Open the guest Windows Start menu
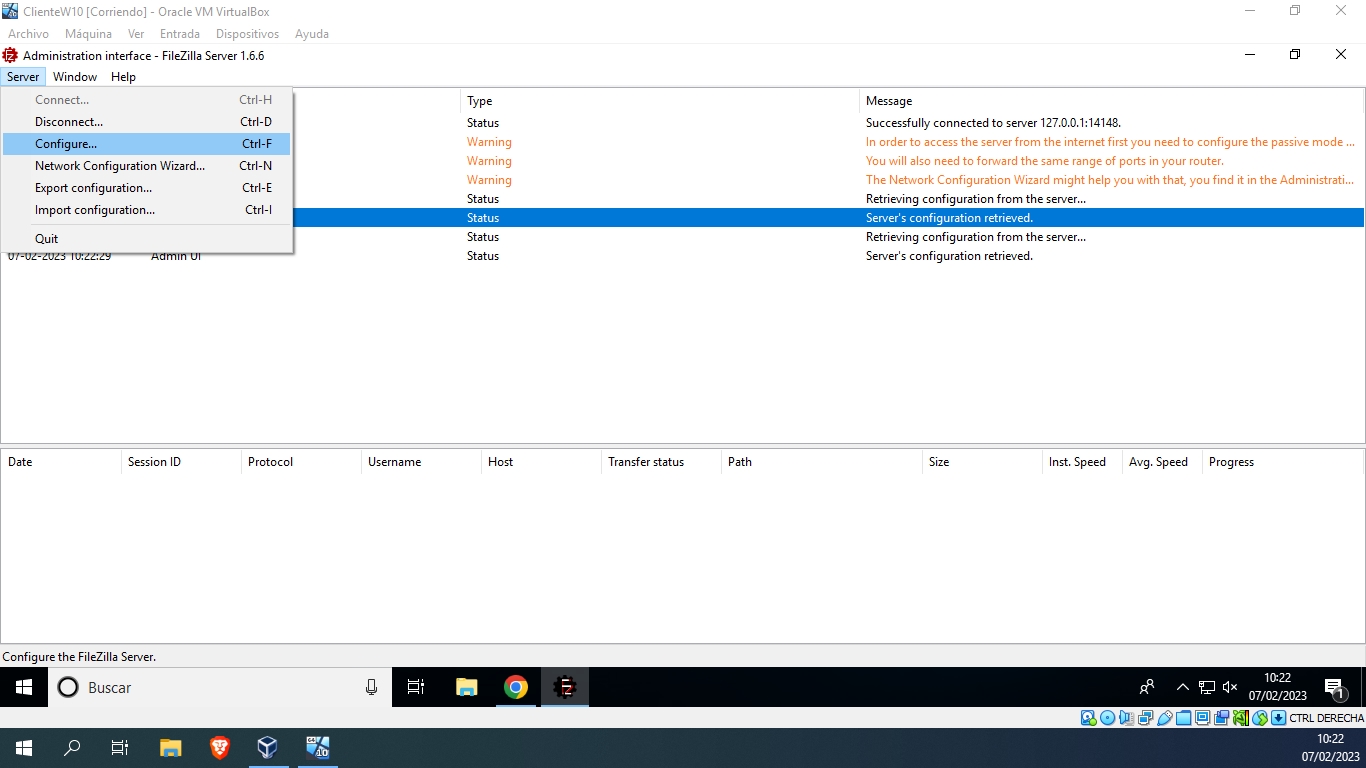 click(x=24, y=687)
